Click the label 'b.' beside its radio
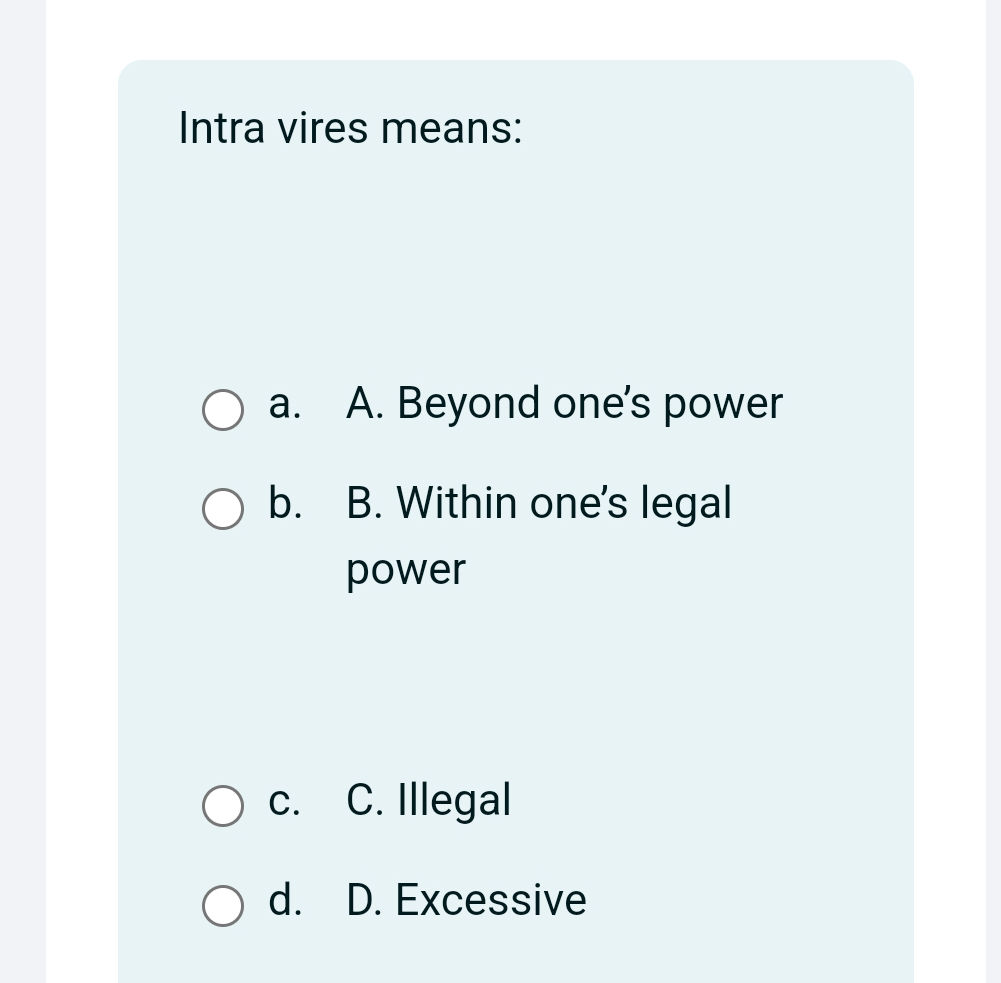 click(x=284, y=503)
